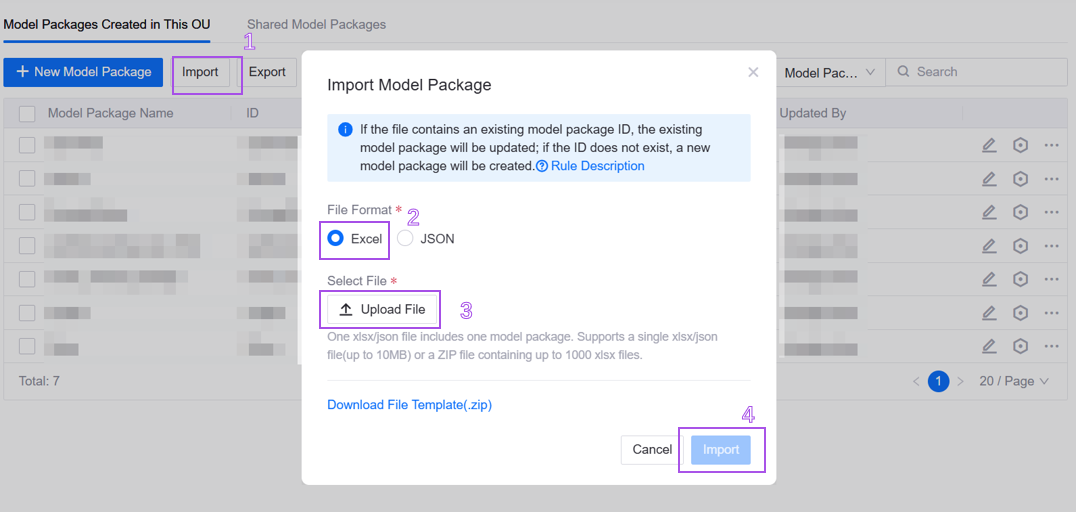Choose the JSON file format option
This screenshot has height=512, width=1076.
(x=405, y=239)
